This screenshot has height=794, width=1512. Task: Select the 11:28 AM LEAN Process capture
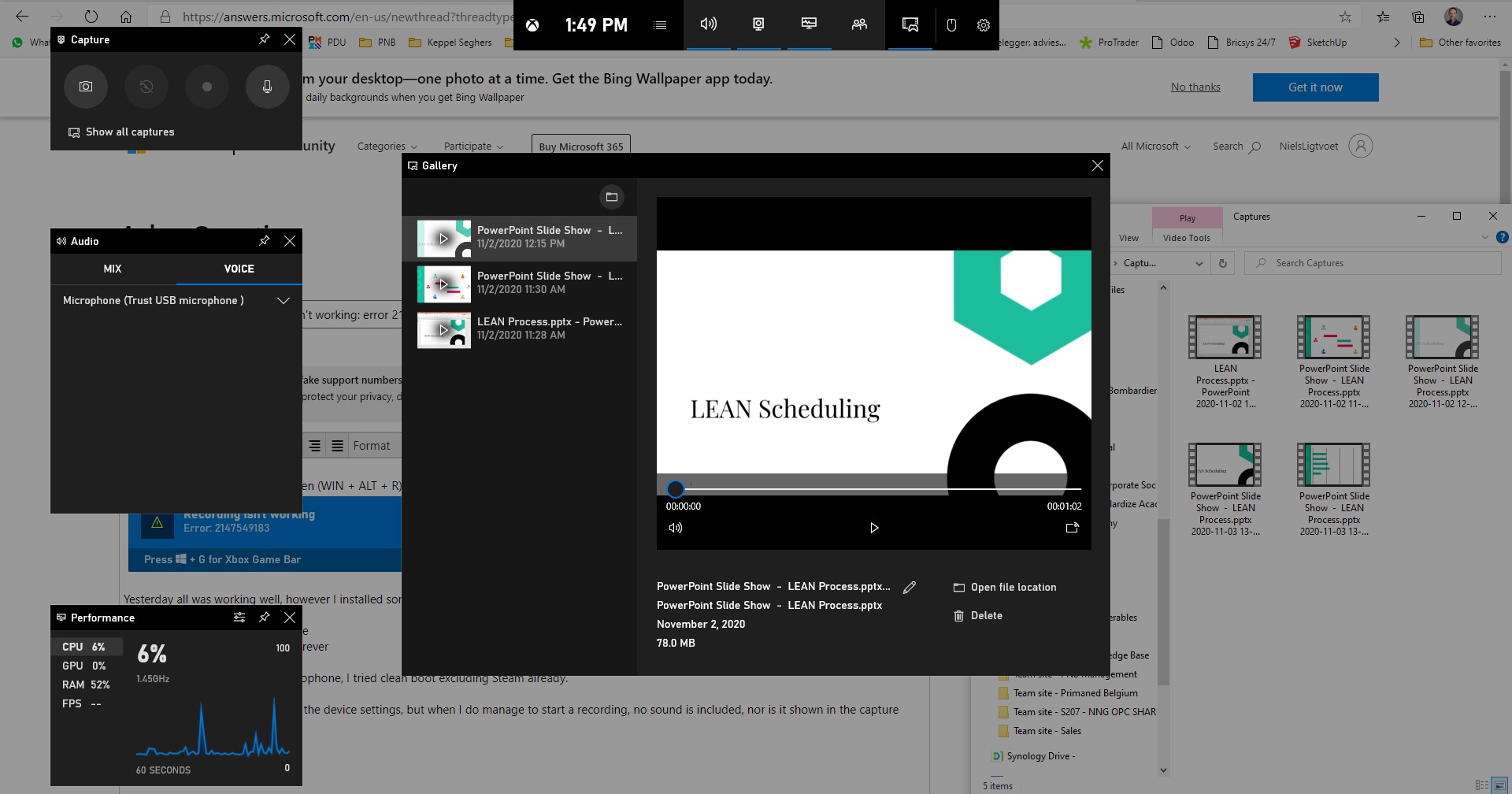click(x=520, y=330)
